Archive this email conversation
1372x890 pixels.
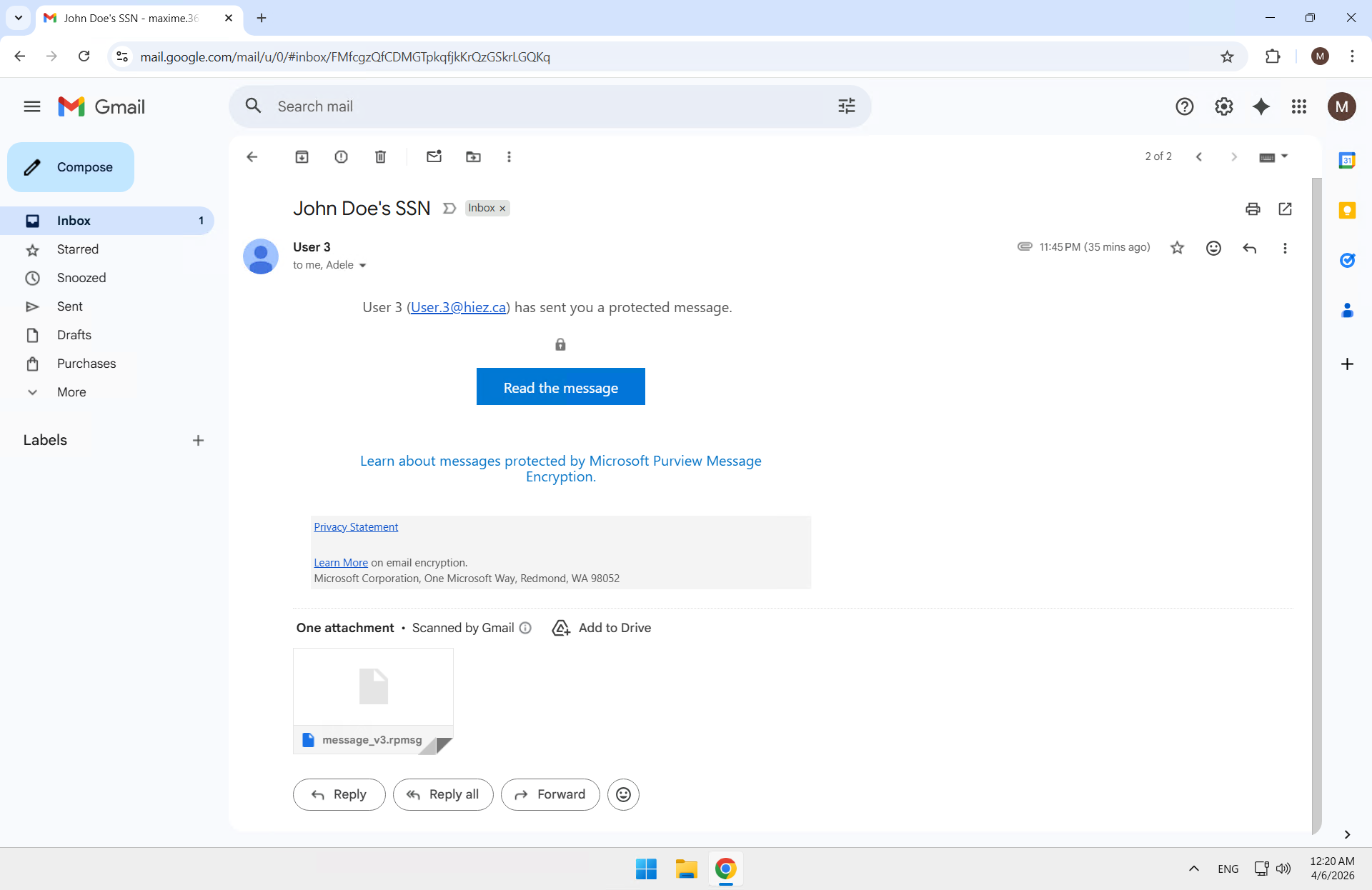[302, 156]
